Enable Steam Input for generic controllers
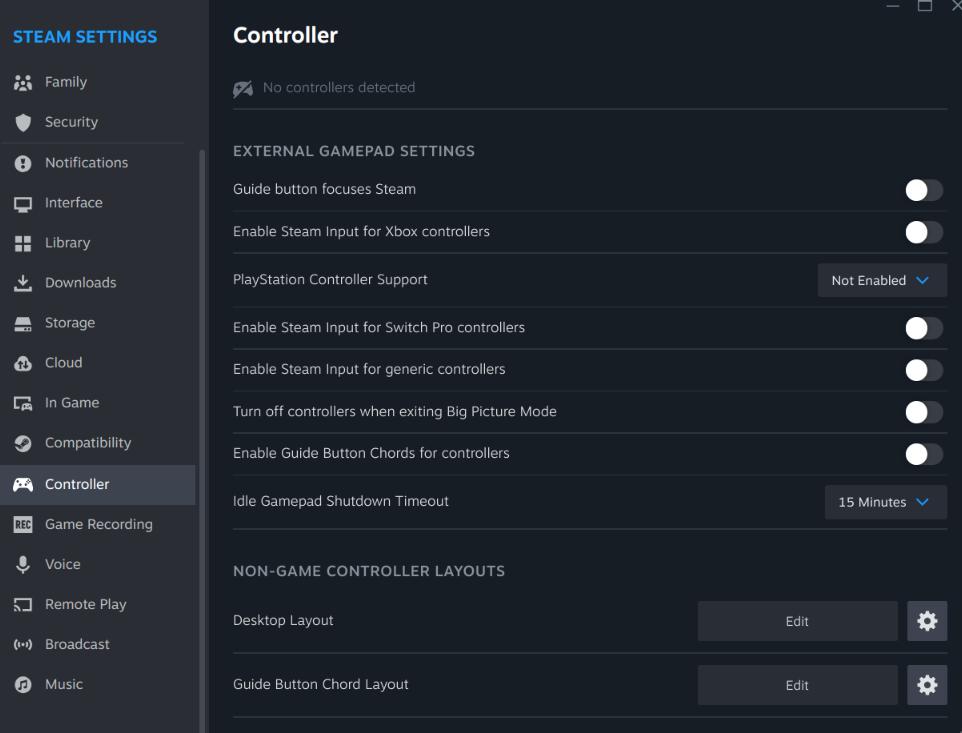Viewport: 962px width, 733px height. click(924, 370)
